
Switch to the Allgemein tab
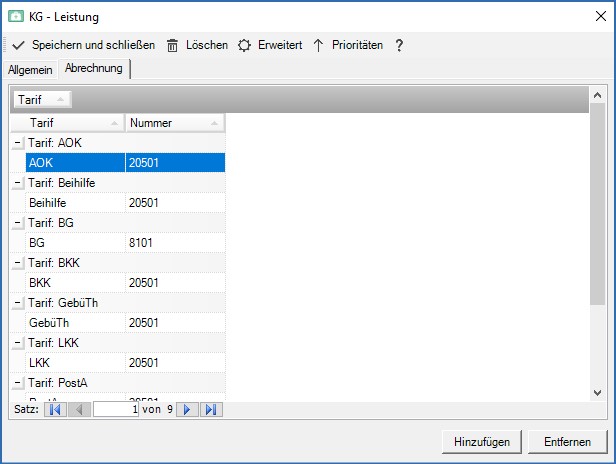(30, 69)
